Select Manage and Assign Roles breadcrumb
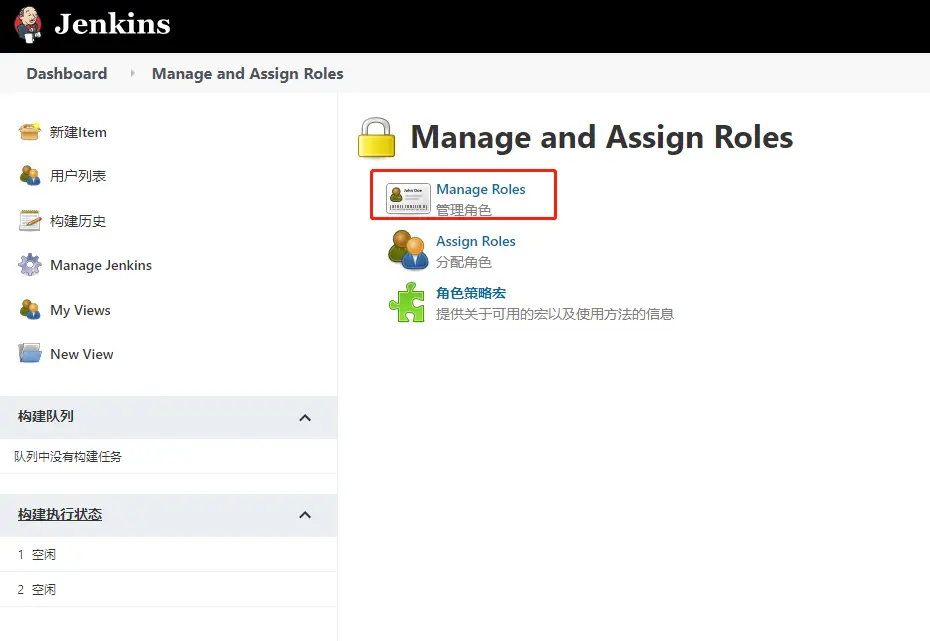This screenshot has height=641, width=930. 247,74
